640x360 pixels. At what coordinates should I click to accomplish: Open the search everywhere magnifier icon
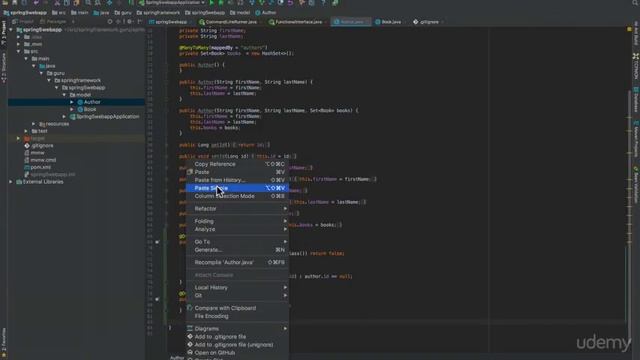[635, 3]
